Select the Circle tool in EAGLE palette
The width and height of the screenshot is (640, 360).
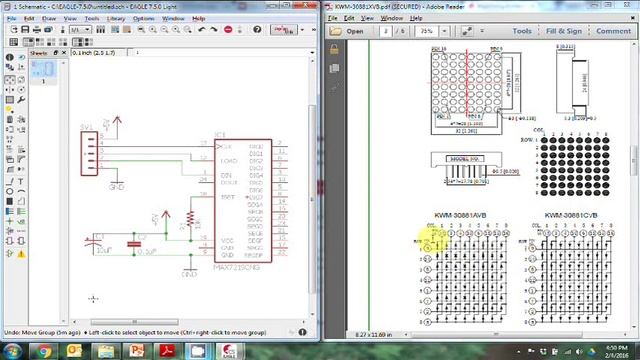click(x=10, y=191)
